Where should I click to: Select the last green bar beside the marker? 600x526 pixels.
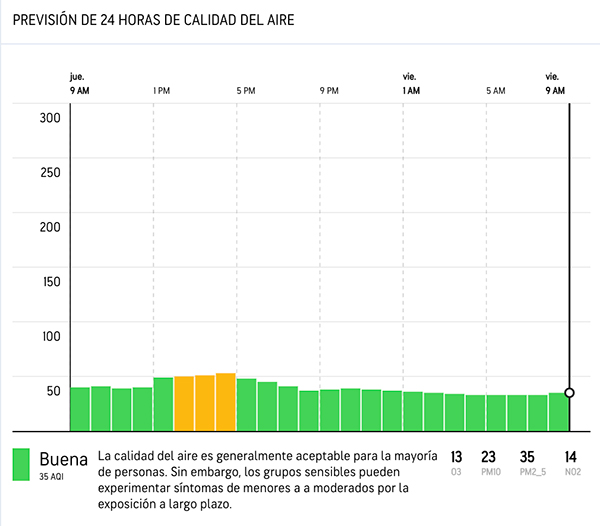[558, 409]
